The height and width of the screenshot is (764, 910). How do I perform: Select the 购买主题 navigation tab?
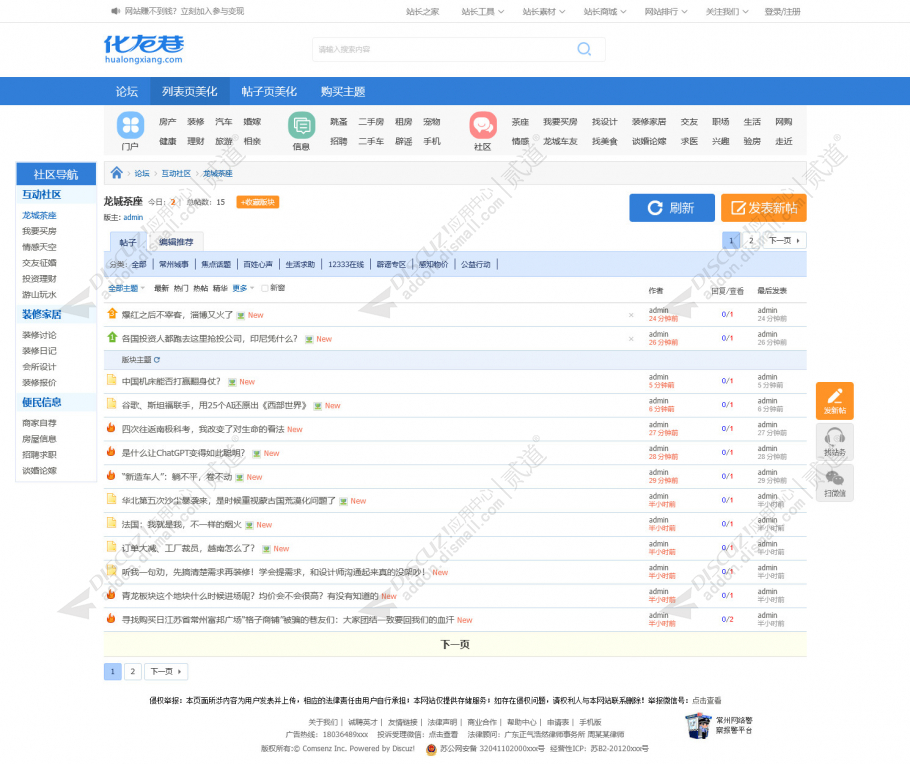[x=342, y=91]
